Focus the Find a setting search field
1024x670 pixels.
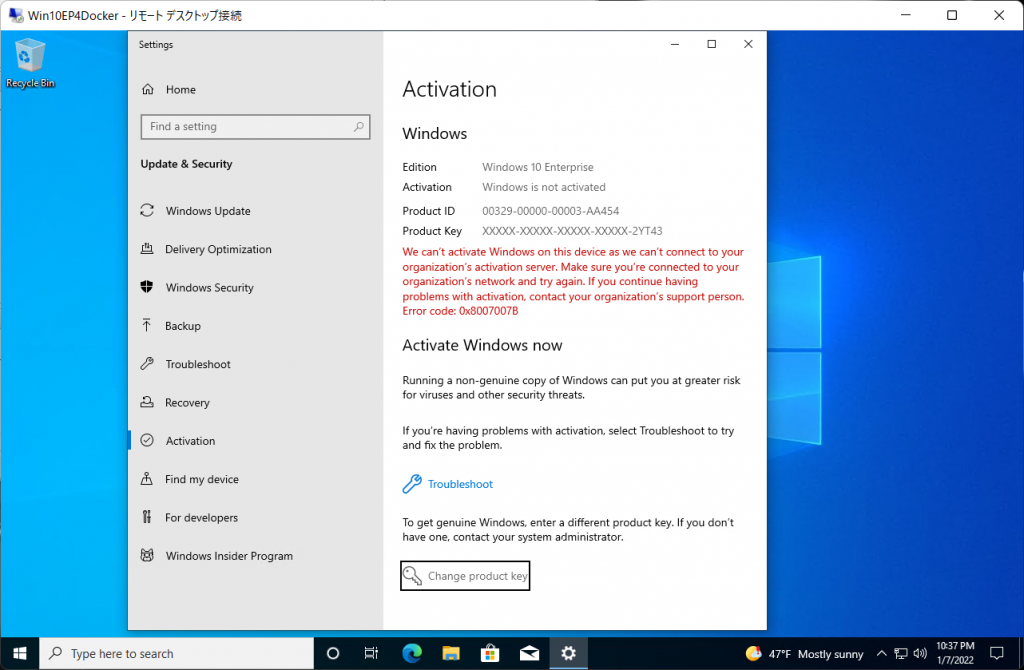(x=255, y=127)
